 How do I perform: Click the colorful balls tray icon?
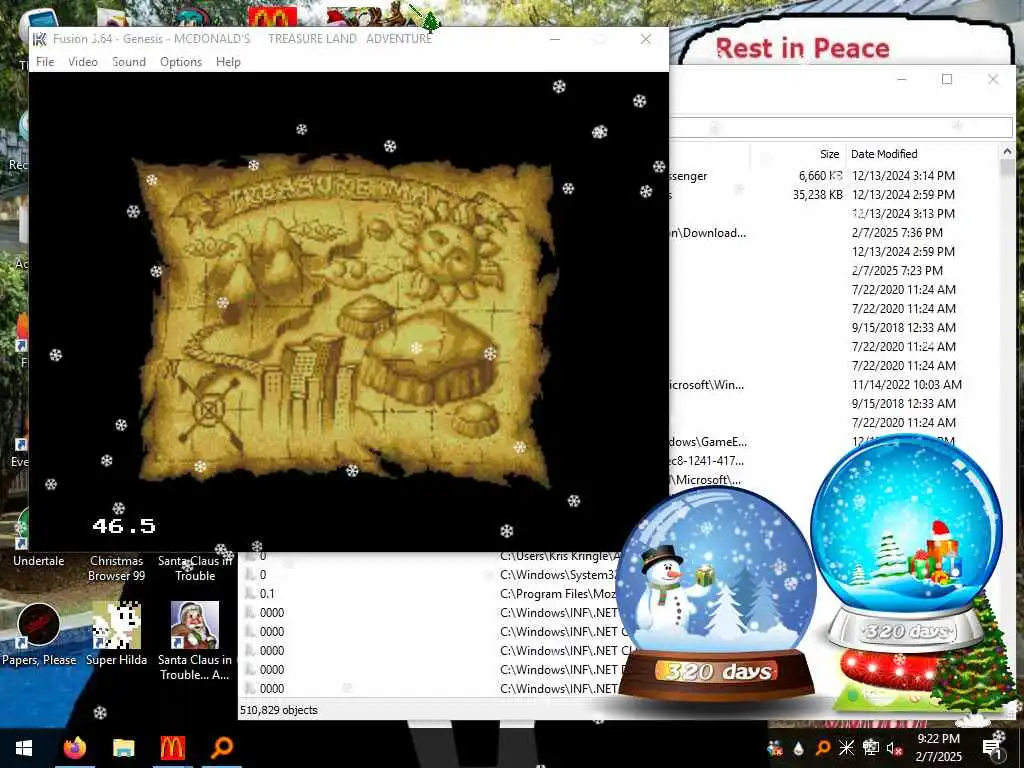click(x=775, y=748)
